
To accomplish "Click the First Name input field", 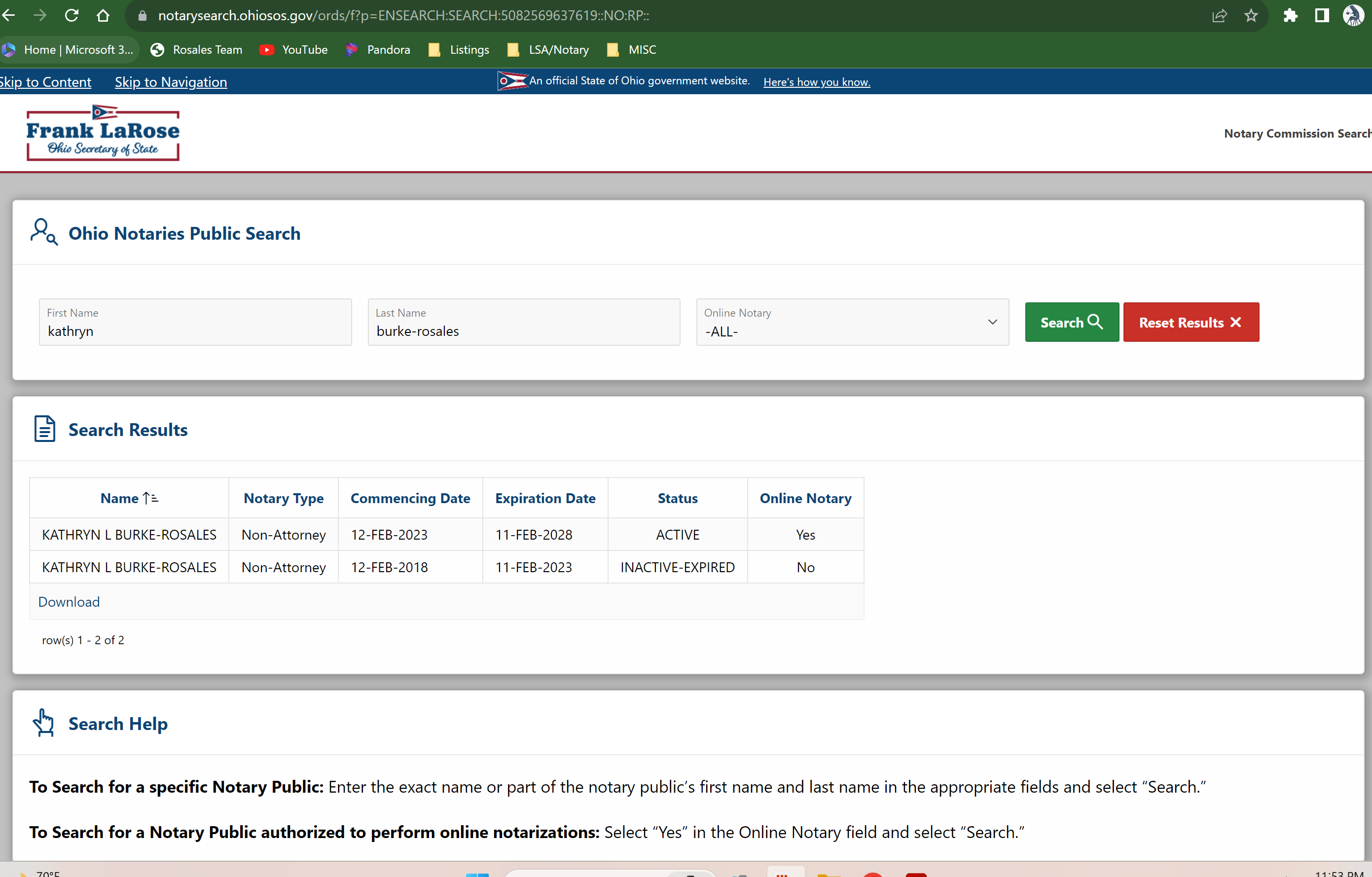I will coord(195,322).
